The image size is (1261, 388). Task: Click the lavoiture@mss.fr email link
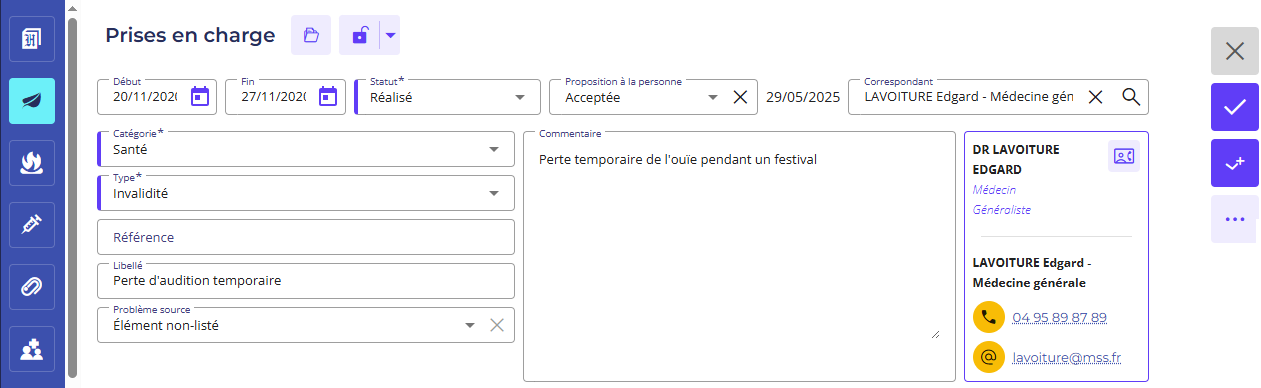1066,357
